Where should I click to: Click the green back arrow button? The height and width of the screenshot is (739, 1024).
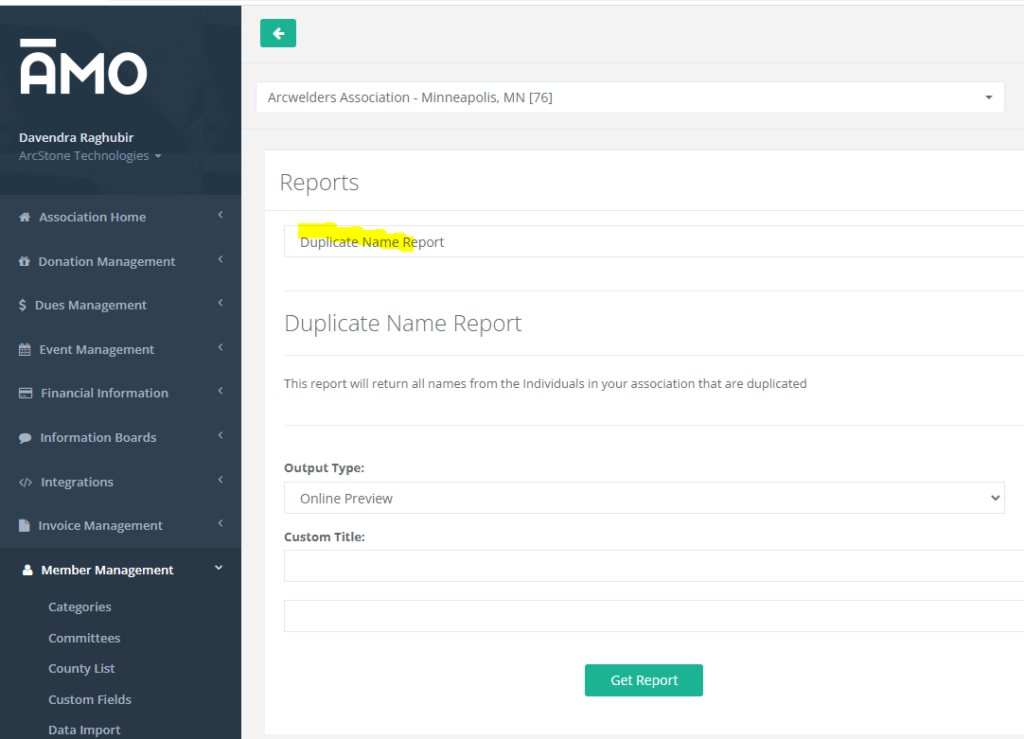click(278, 33)
